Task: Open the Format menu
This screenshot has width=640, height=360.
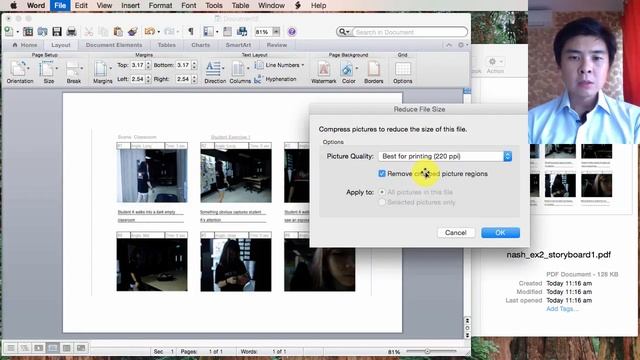Action: (x=160, y=5)
